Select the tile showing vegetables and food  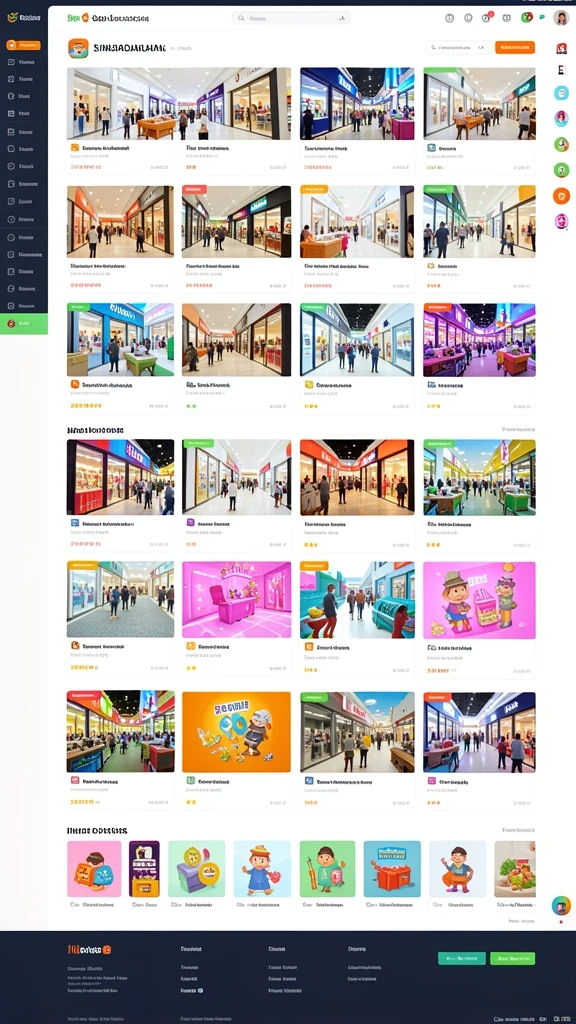click(515, 869)
